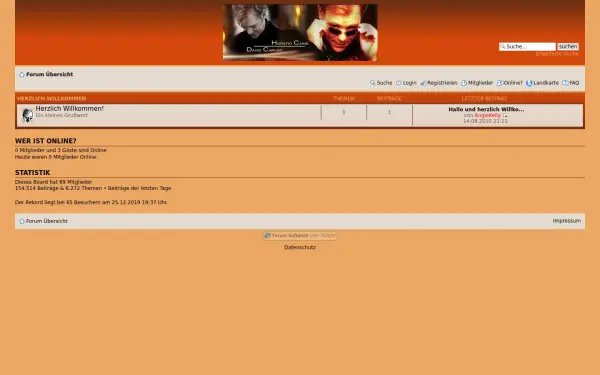Click the 'Ein kleines Grußwort' description text
The image size is (600, 375).
62,115
